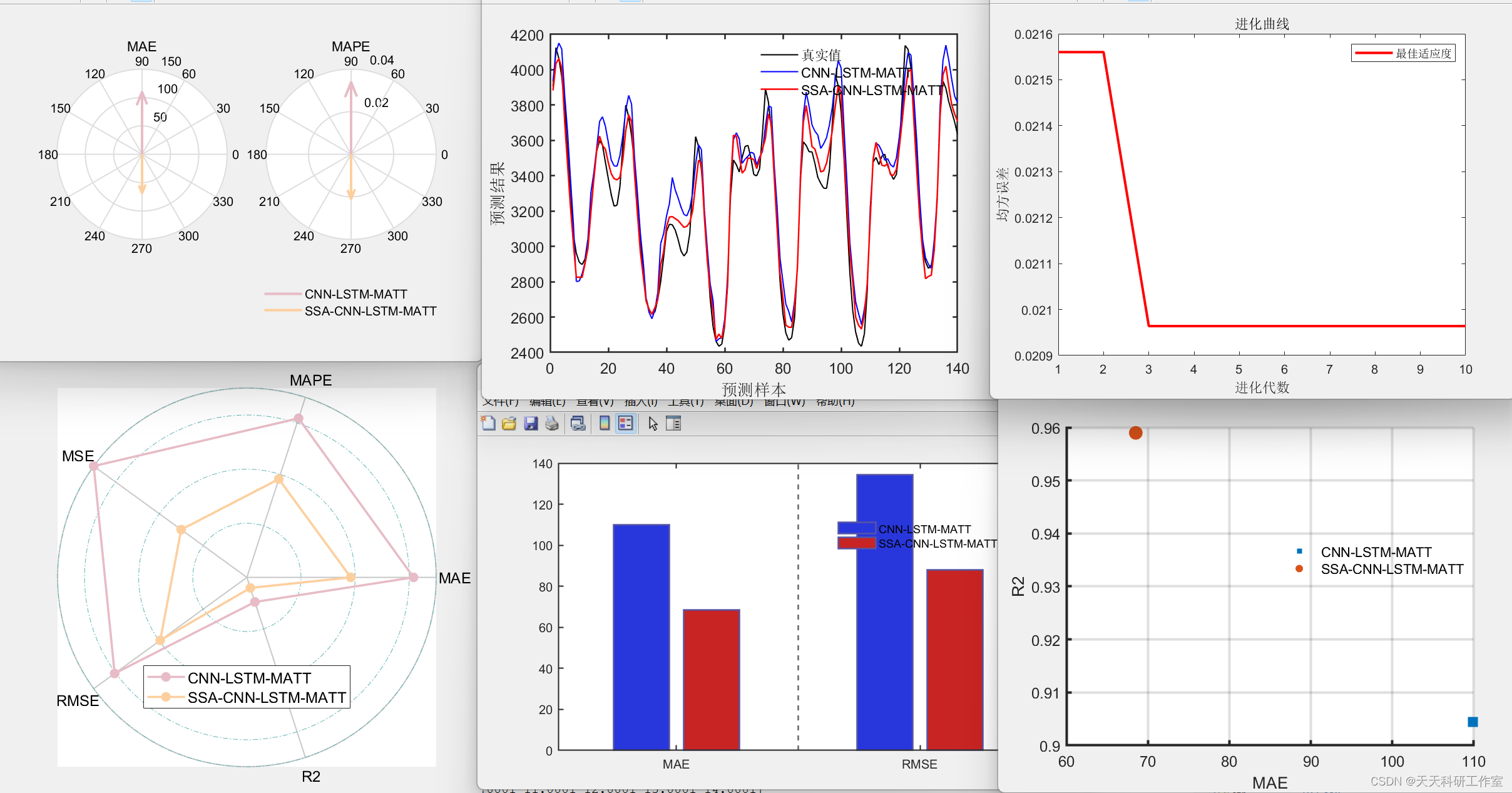
Task: Click the MAE axis label on radar chart
Action: point(455,578)
